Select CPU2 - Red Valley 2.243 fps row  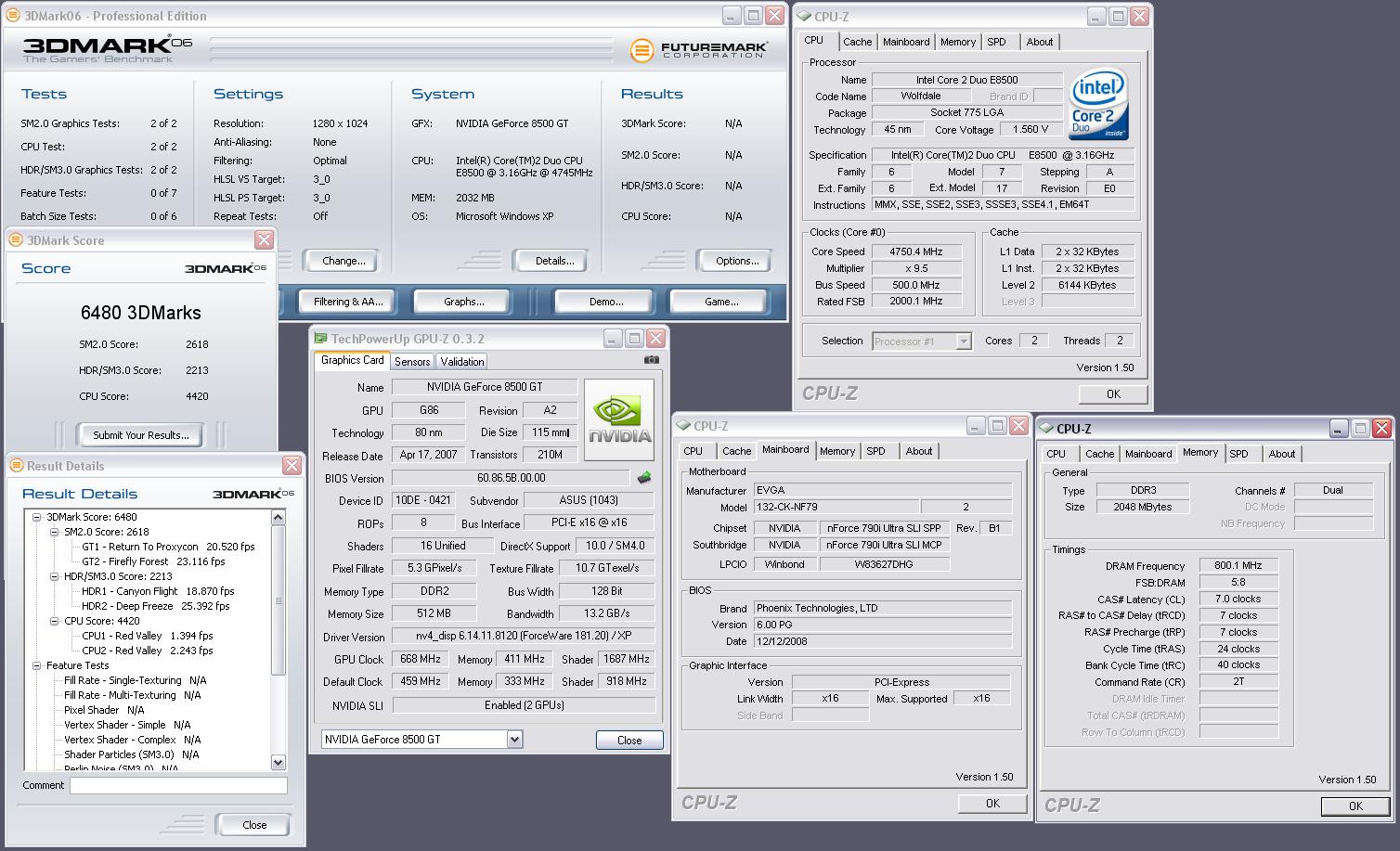click(x=148, y=651)
